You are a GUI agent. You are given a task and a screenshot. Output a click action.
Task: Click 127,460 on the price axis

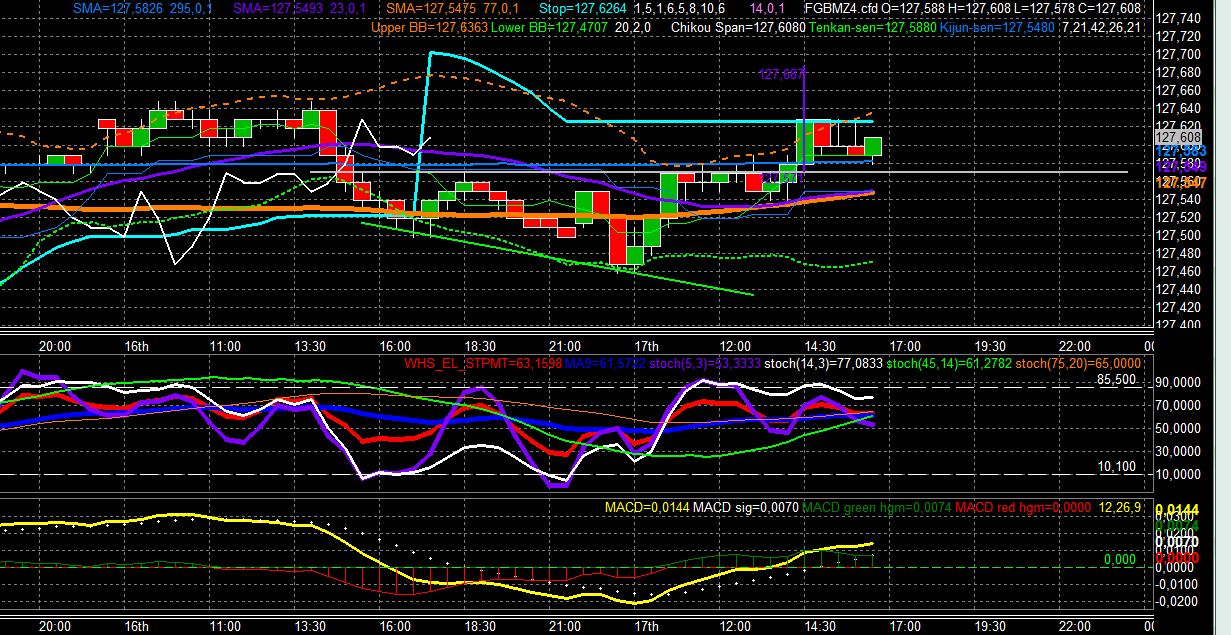(x=1178, y=271)
